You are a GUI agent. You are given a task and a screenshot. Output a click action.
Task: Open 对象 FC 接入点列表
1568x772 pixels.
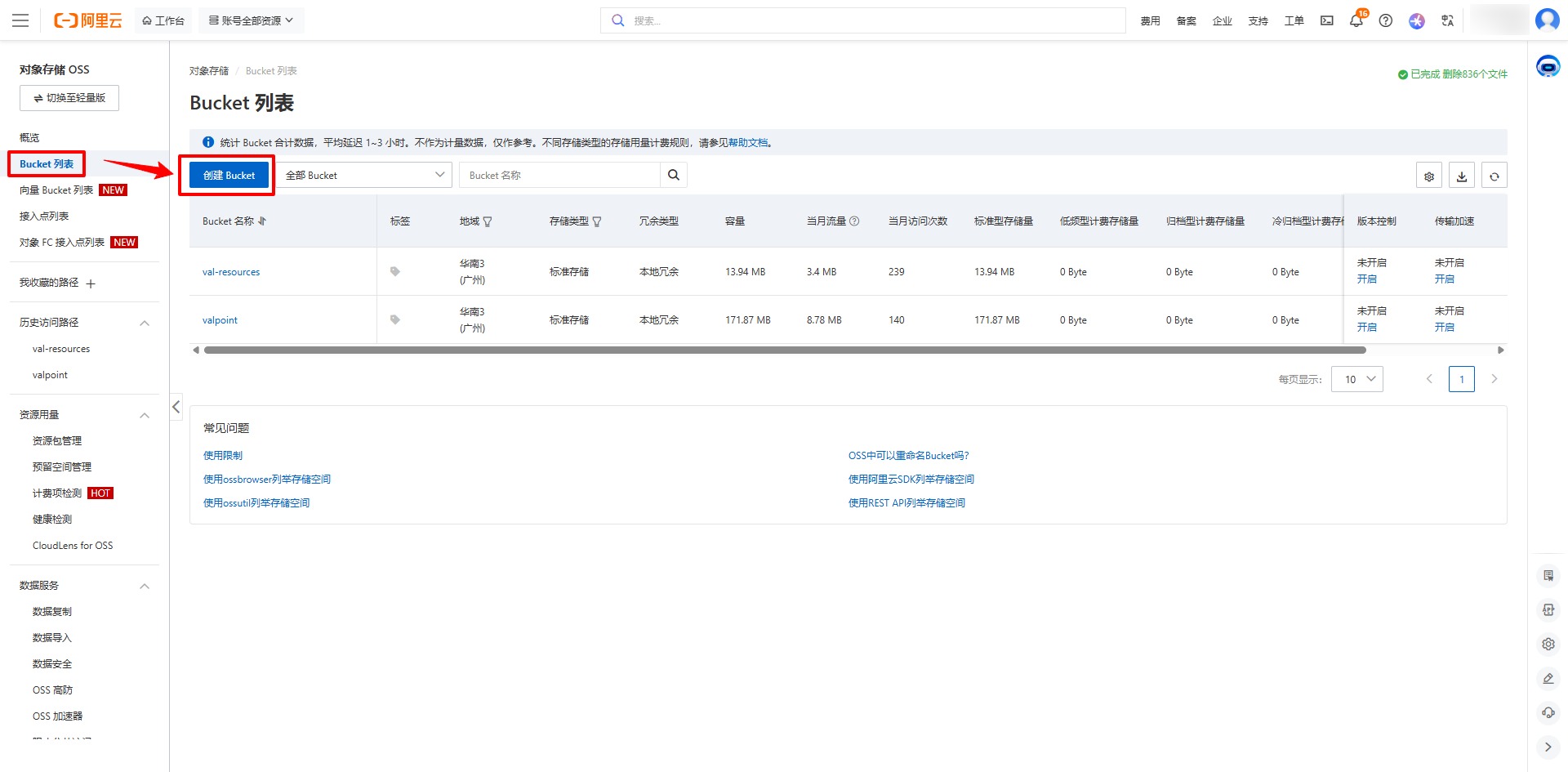[62, 243]
